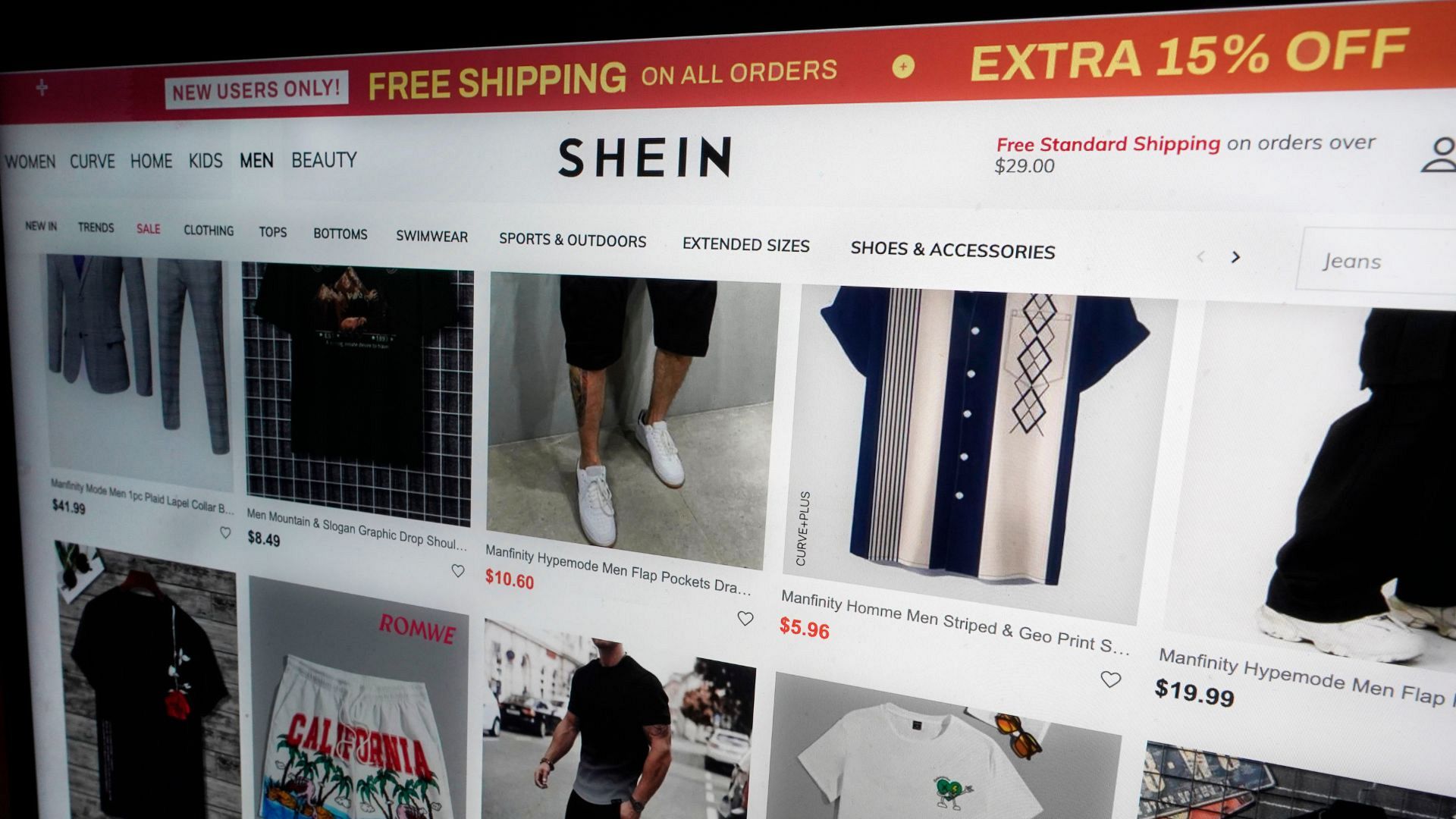This screenshot has width=1456, height=819.
Task: Click the EXTRA 15% OFF banner
Action: (1188, 53)
